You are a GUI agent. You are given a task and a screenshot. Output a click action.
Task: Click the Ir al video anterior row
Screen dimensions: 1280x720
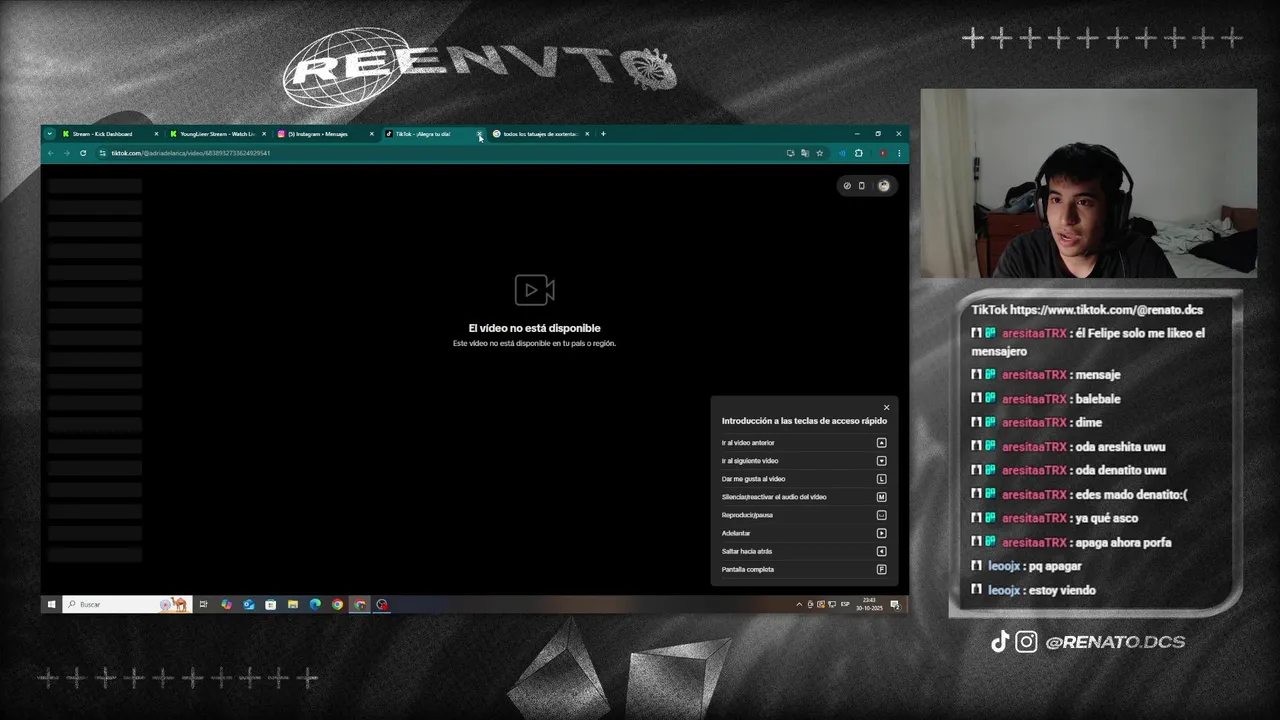(804, 443)
